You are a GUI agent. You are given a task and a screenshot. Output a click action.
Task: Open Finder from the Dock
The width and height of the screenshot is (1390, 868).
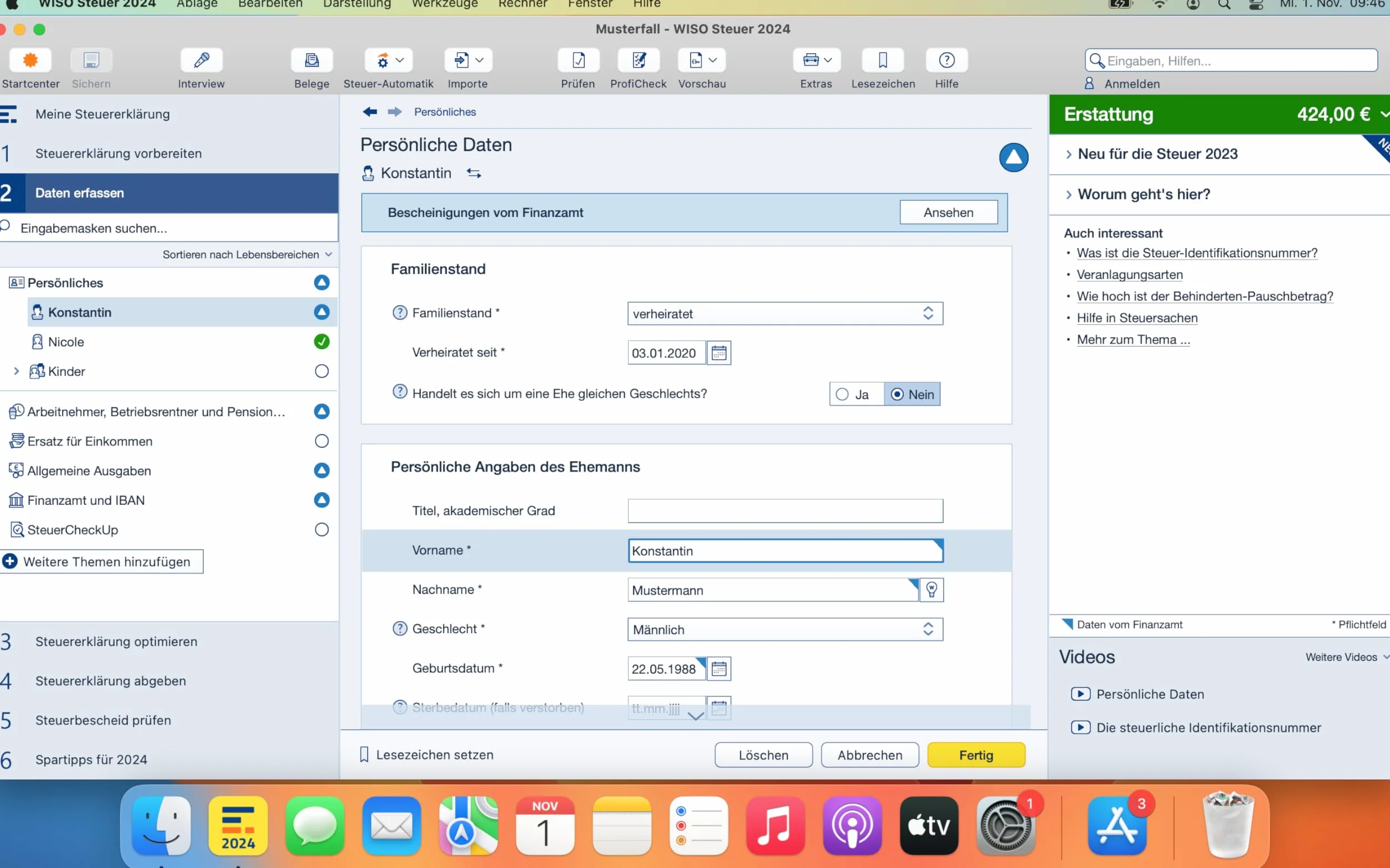pos(161,825)
